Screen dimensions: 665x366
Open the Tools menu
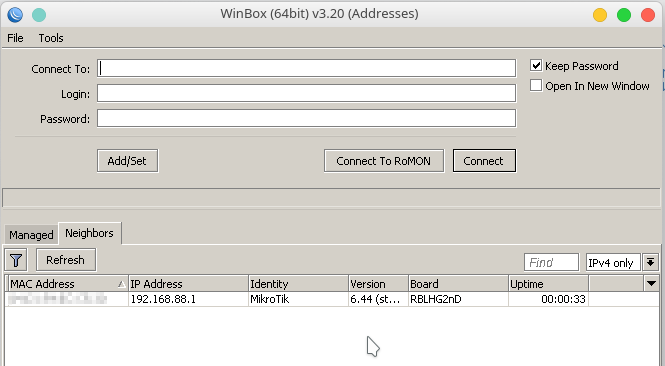[51, 38]
